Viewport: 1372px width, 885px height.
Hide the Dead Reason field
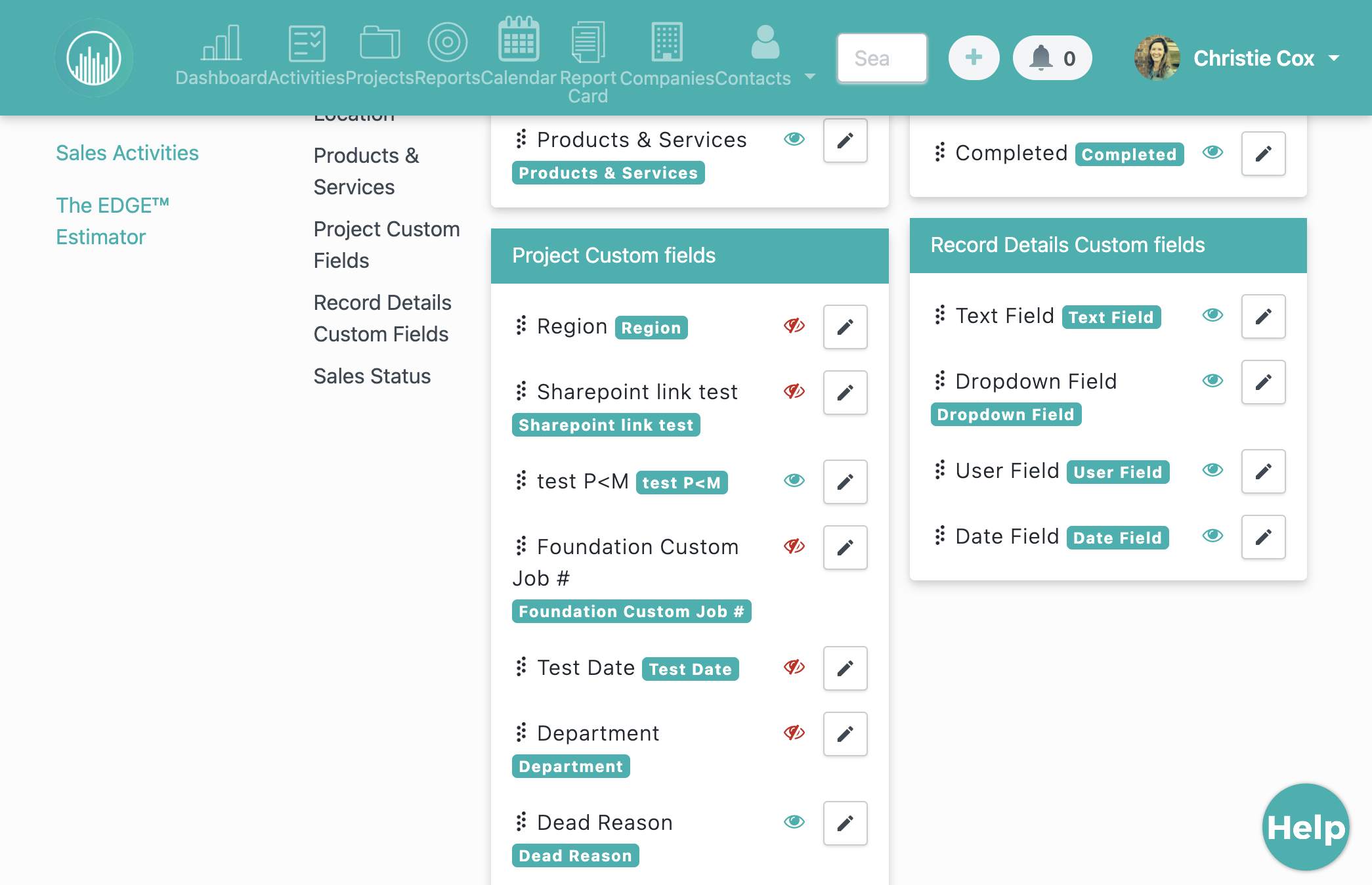tap(794, 822)
